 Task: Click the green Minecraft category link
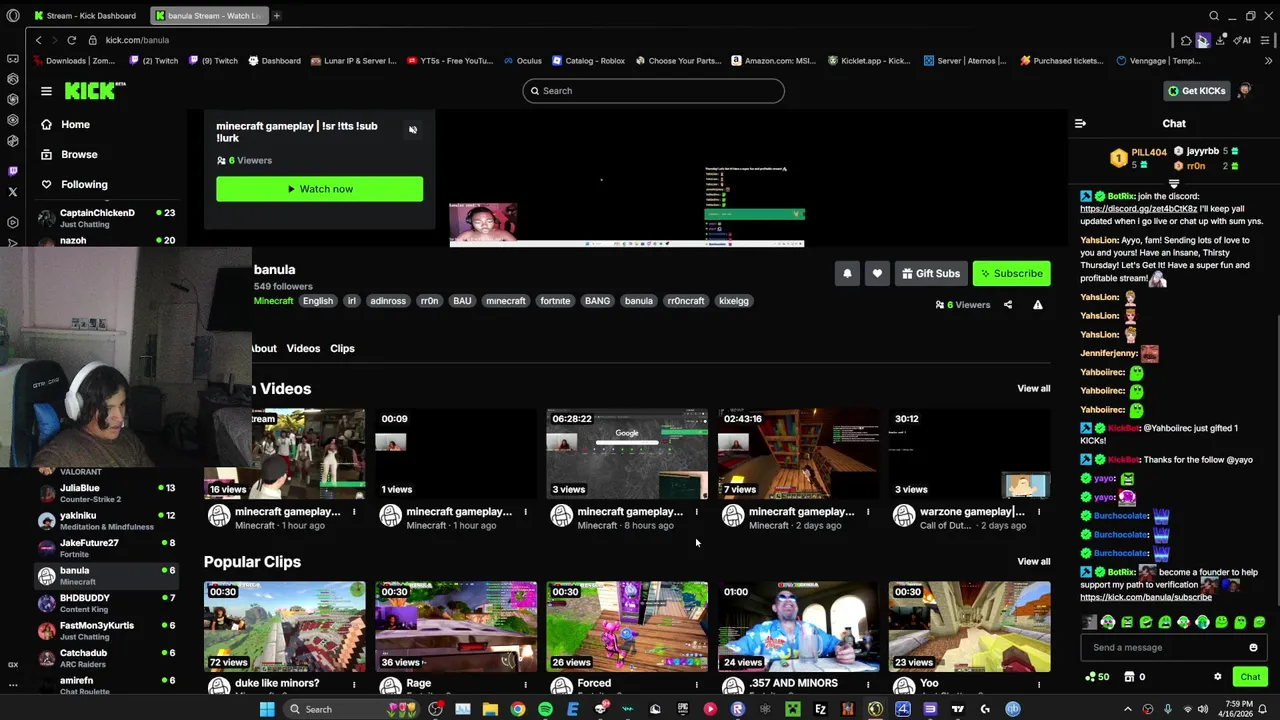click(273, 301)
